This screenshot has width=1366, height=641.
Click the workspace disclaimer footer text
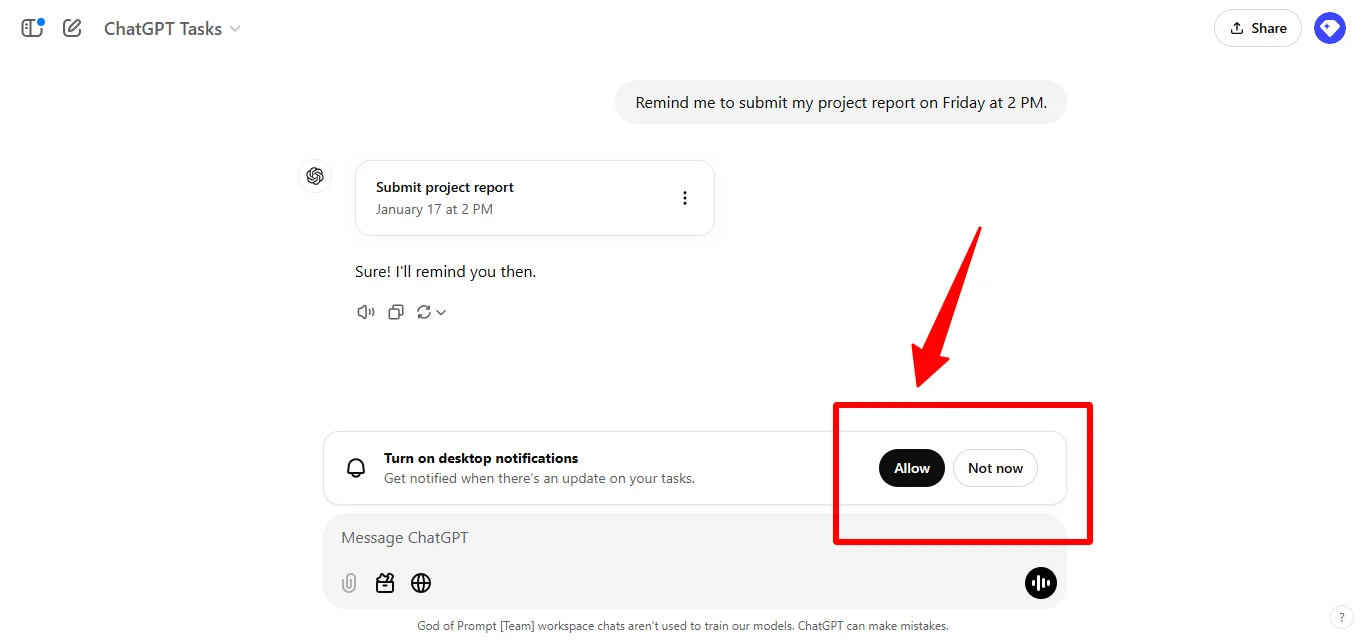point(683,626)
